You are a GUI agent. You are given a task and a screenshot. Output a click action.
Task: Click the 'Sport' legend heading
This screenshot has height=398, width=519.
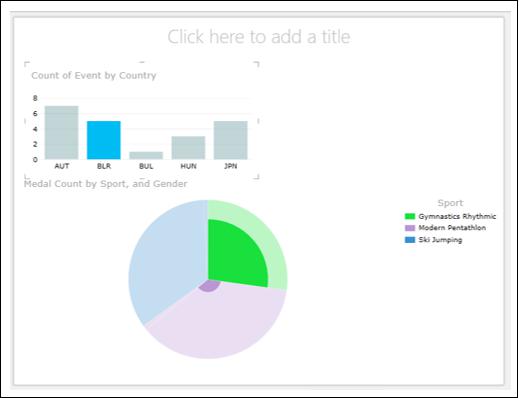[450, 203]
